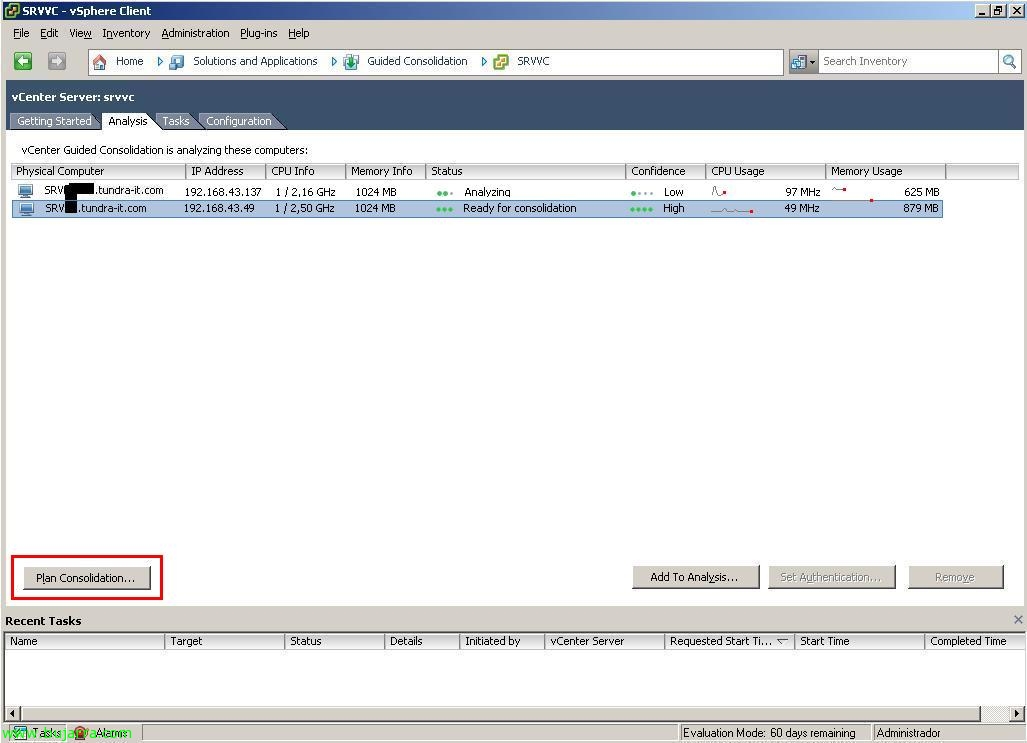Toggle sort arrow on Requested Start Time column

point(783,641)
